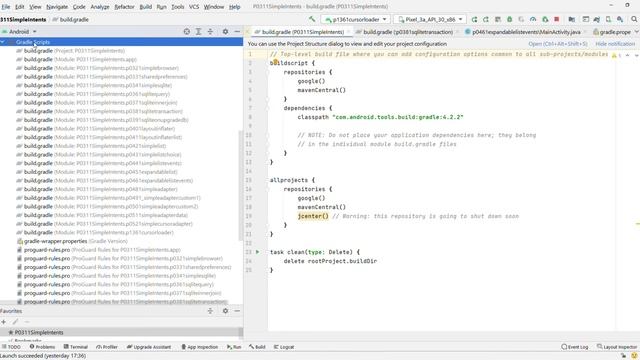This screenshot has height=360, width=640.
Task: Show hidden editor tabs dropdown arrow
Action: pos(636,32)
